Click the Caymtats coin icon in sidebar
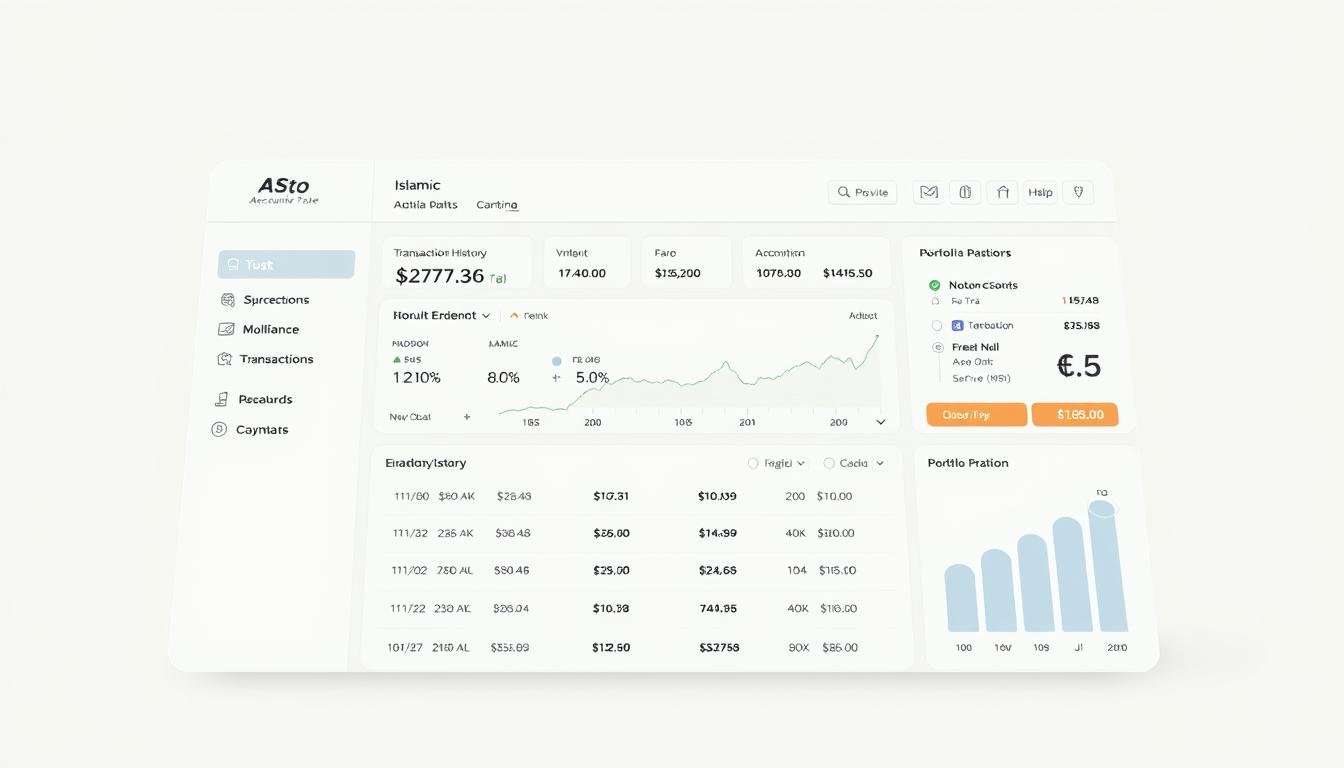The height and width of the screenshot is (768, 1344). tap(219, 429)
